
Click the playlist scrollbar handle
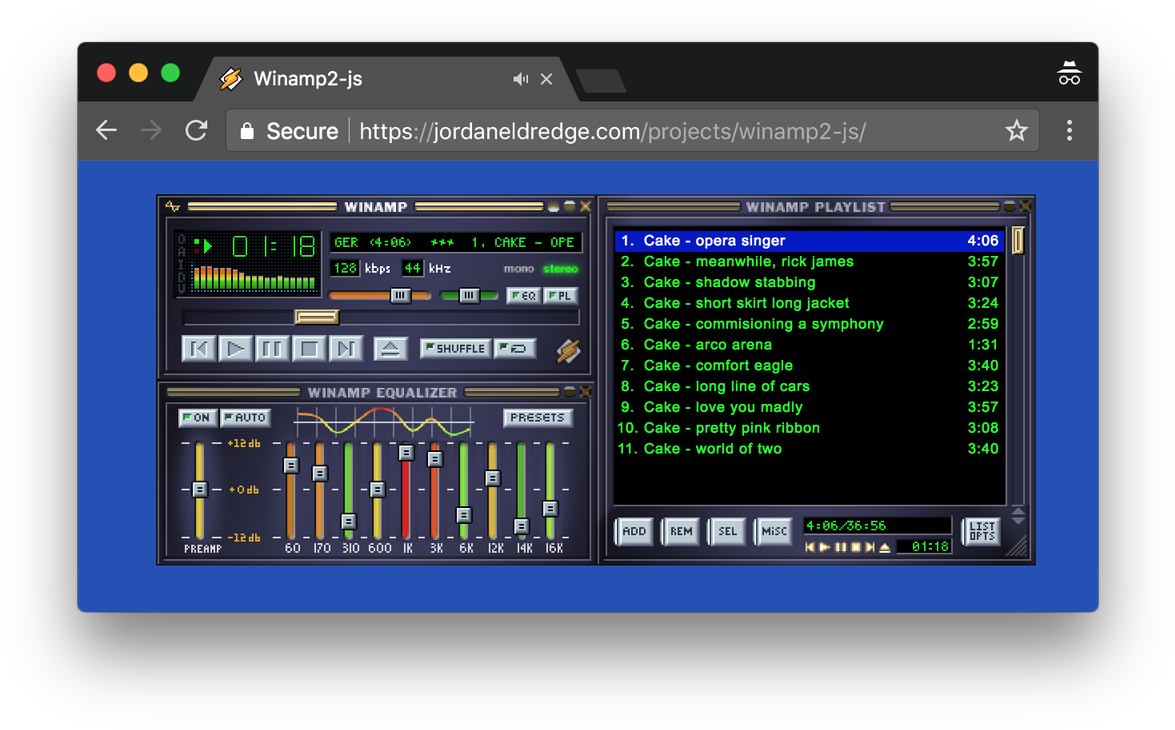point(1018,241)
